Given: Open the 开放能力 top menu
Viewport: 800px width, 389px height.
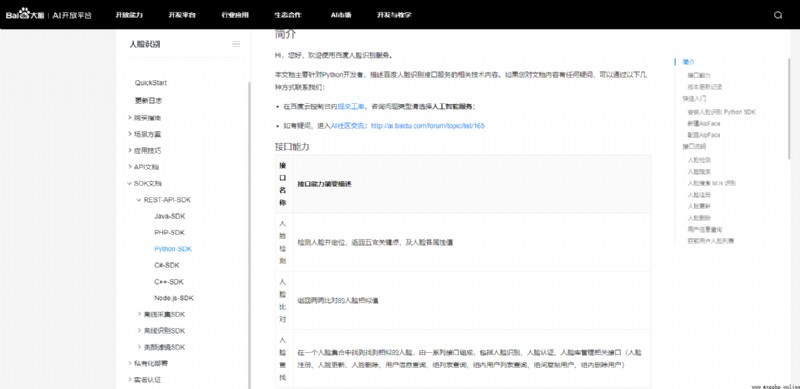Looking at the screenshot, I should tap(129, 15).
